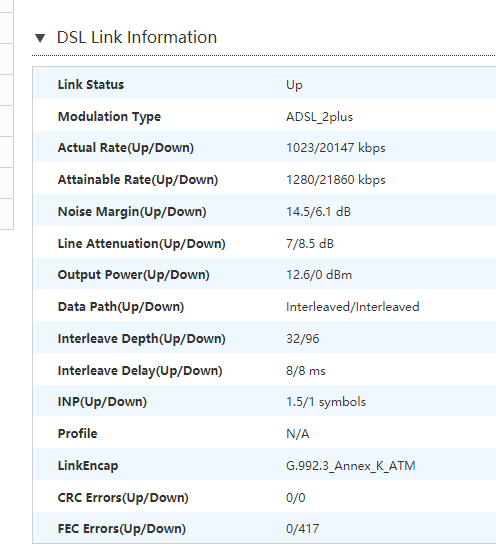The width and height of the screenshot is (496, 554).
Task: Click the Data Path Interleaved/Interleaved value
Action: coord(353,307)
